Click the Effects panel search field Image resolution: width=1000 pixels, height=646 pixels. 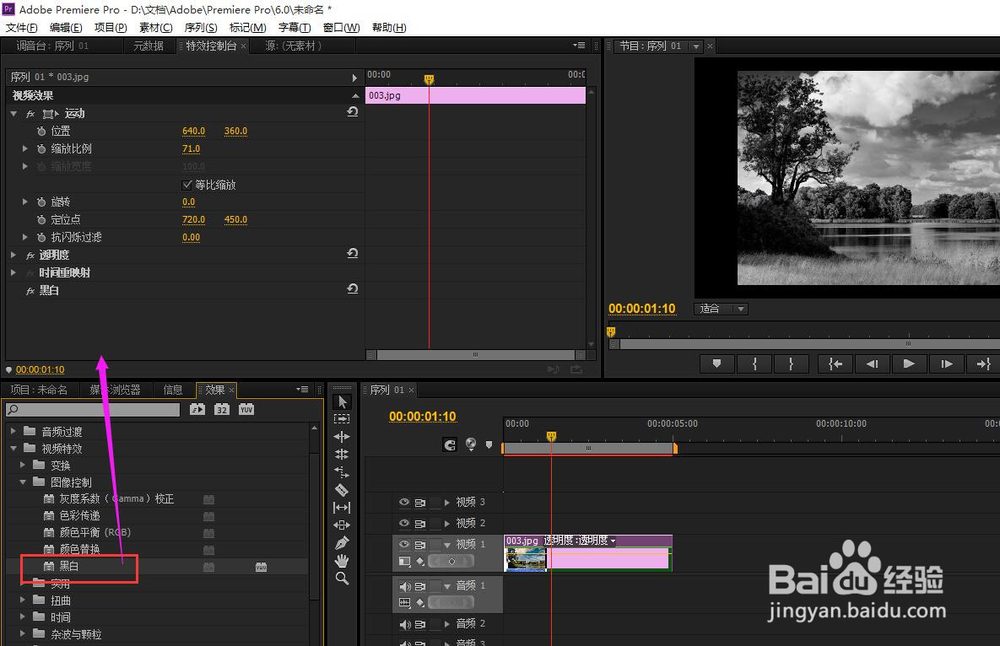pos(93,409)
